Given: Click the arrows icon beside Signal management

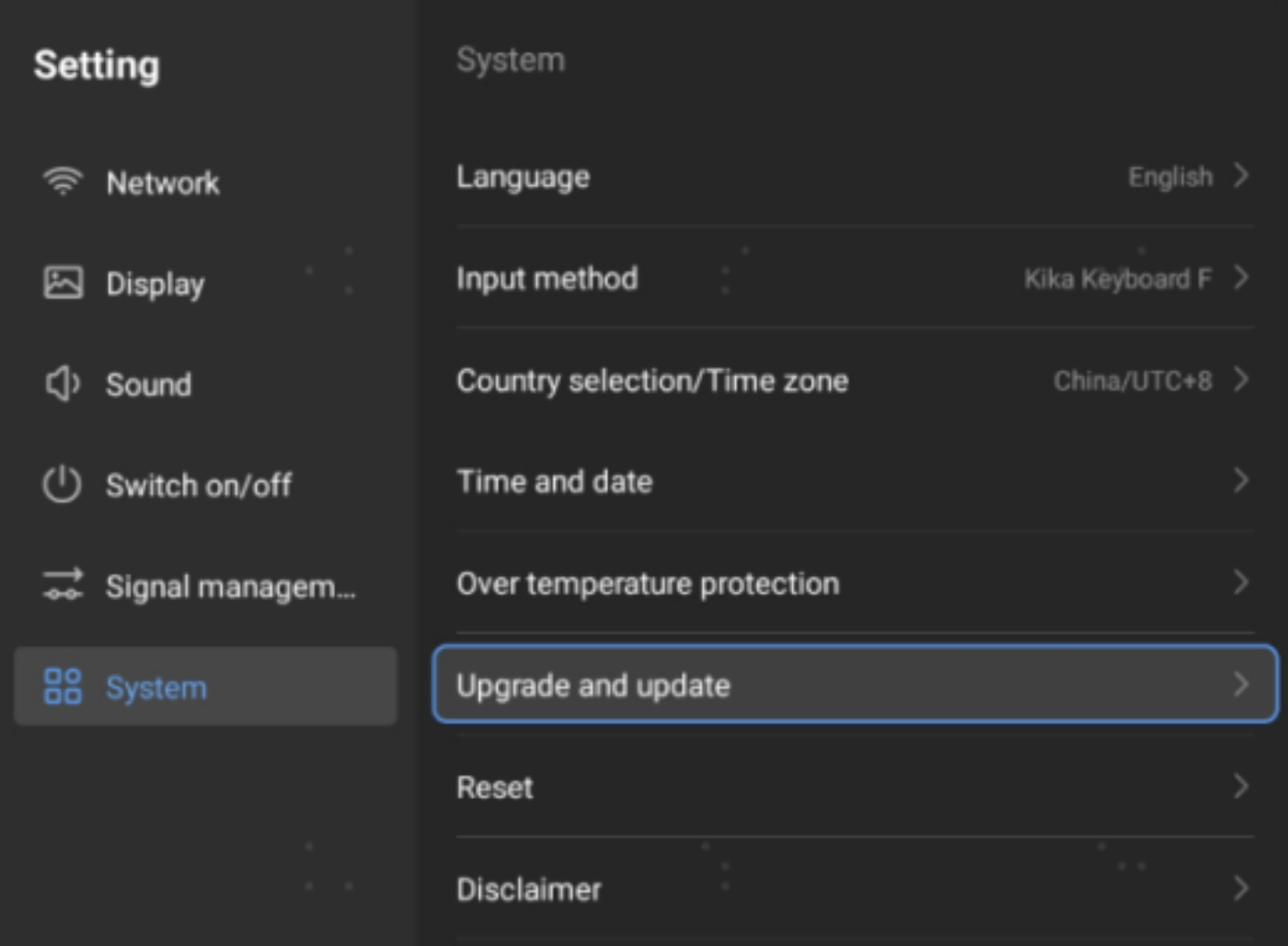Looking at the screenshot, I should coord(63,585).
